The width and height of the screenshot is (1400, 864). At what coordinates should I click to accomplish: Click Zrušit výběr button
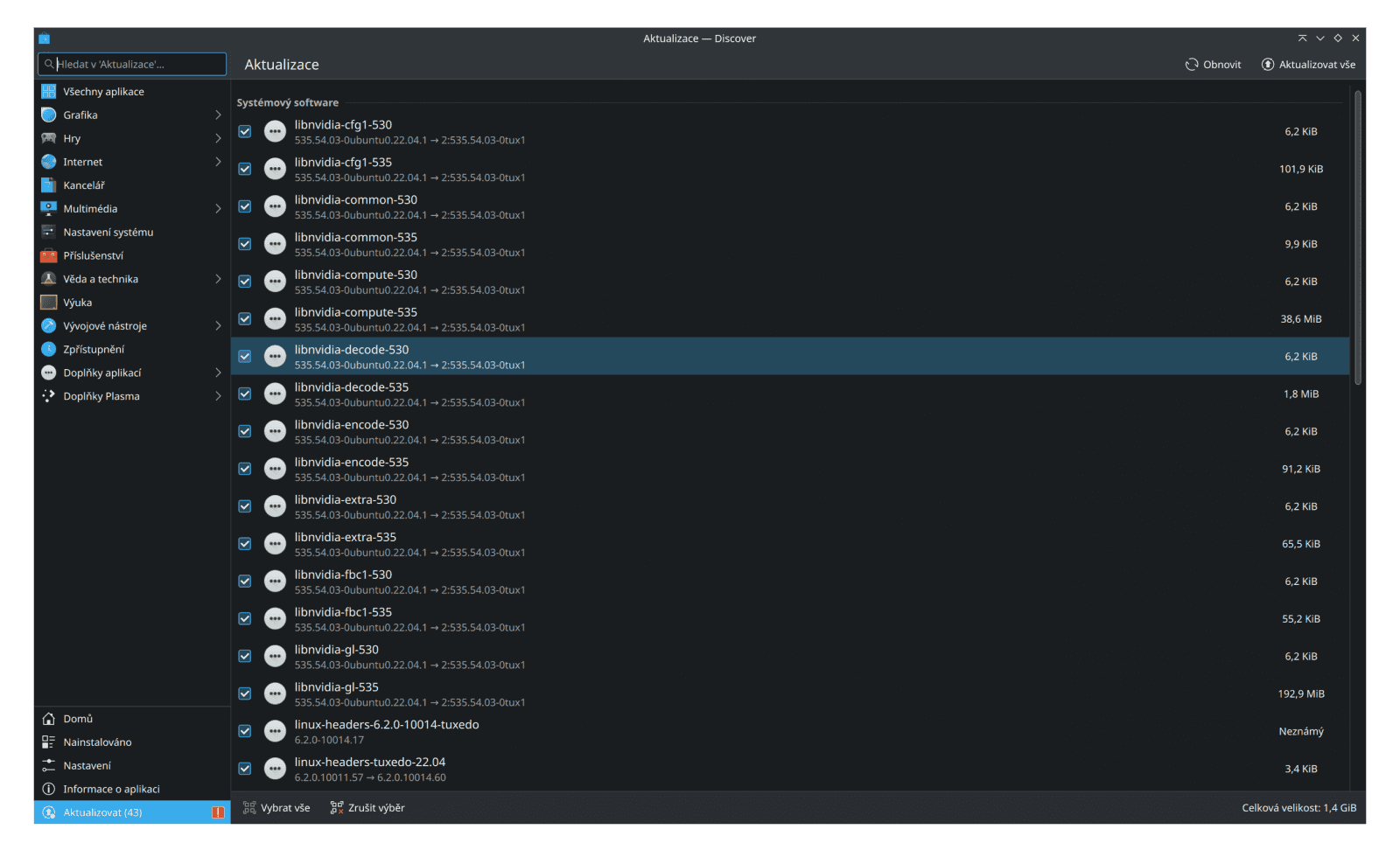(x=367, y=808)
